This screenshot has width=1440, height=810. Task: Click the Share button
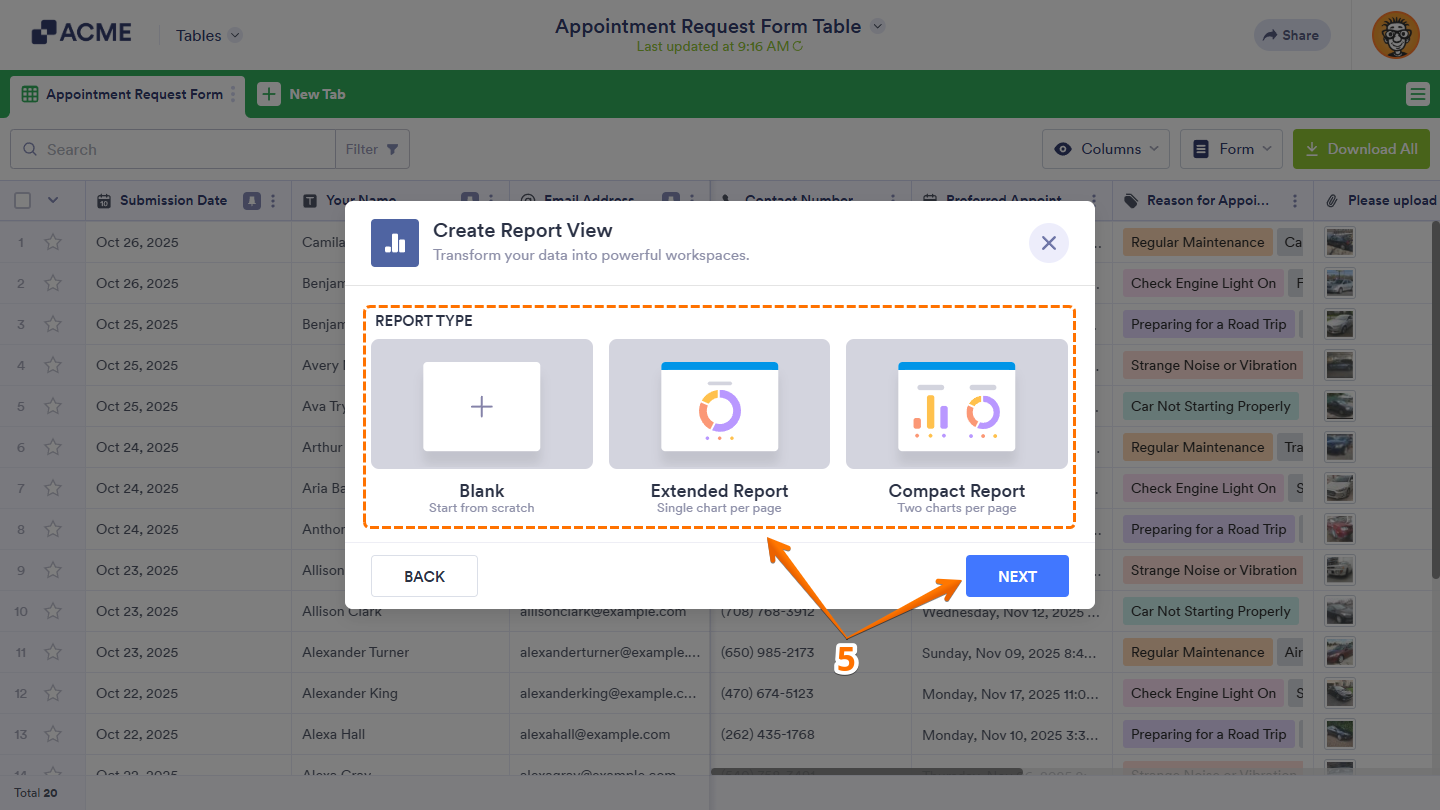pos(1292,35)
